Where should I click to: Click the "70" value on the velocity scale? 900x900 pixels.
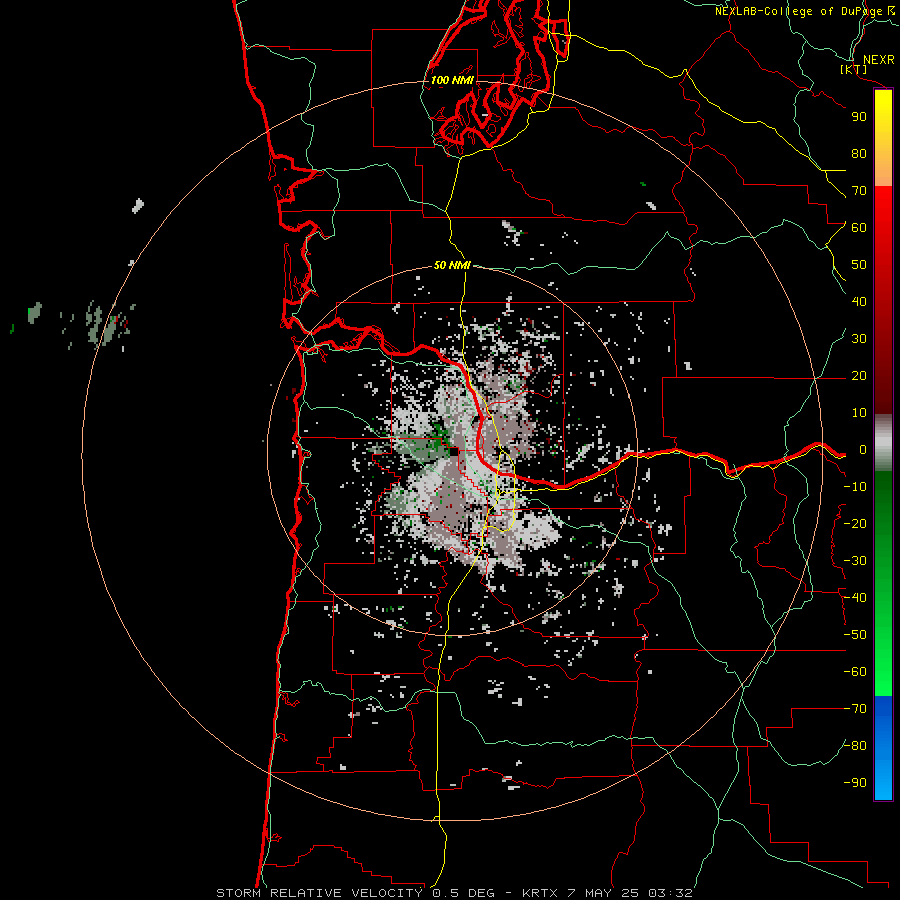tap(859, 191)
